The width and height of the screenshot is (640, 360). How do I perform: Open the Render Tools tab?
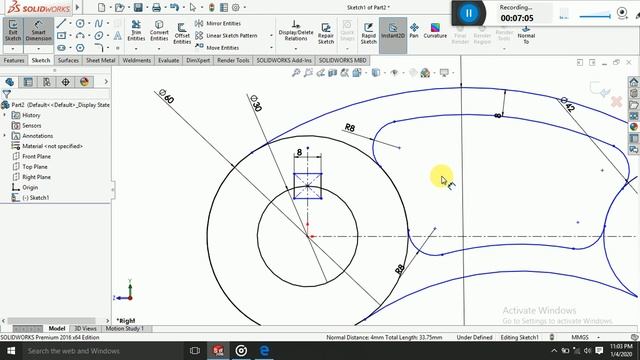233,60
